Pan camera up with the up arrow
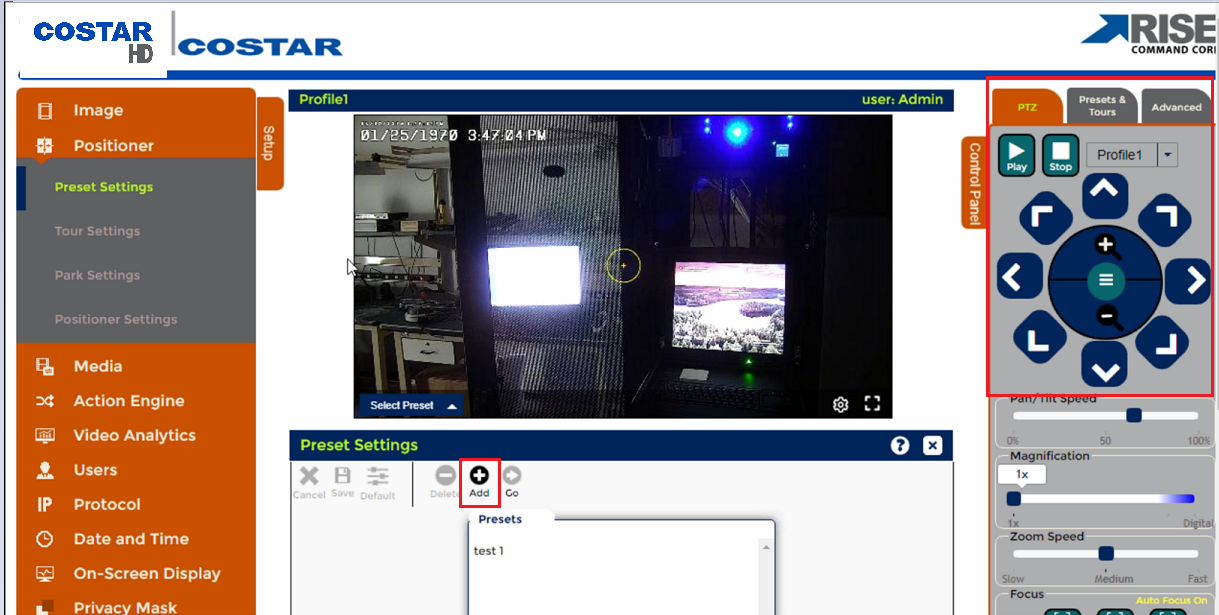Screen dimensions: 1219x615 click(x=1104, y=195)
